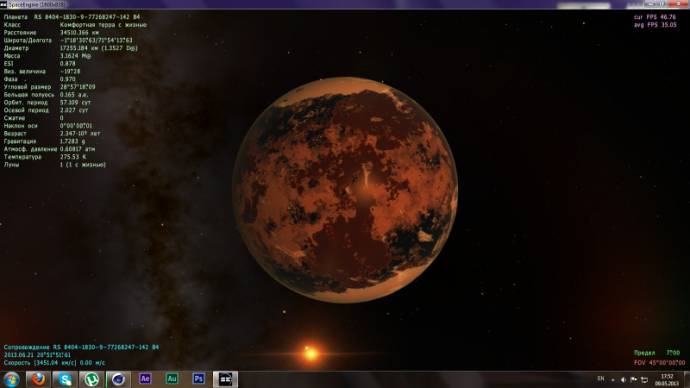The image size is (690, 388).
Task: Open the taskbar clock and date
Action: 667,380
